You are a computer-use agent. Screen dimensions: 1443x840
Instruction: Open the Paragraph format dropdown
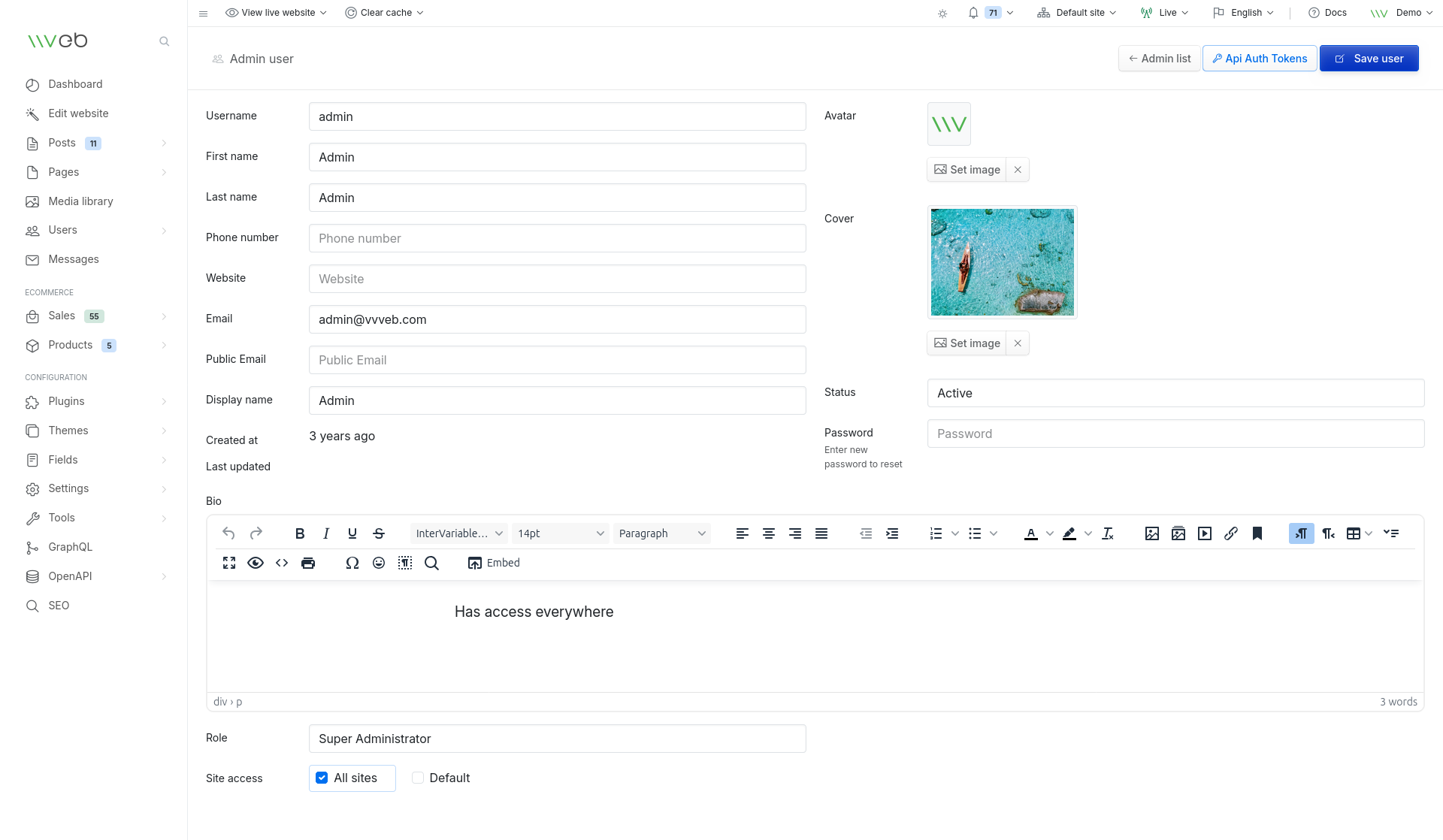click(x=661, y=533)
